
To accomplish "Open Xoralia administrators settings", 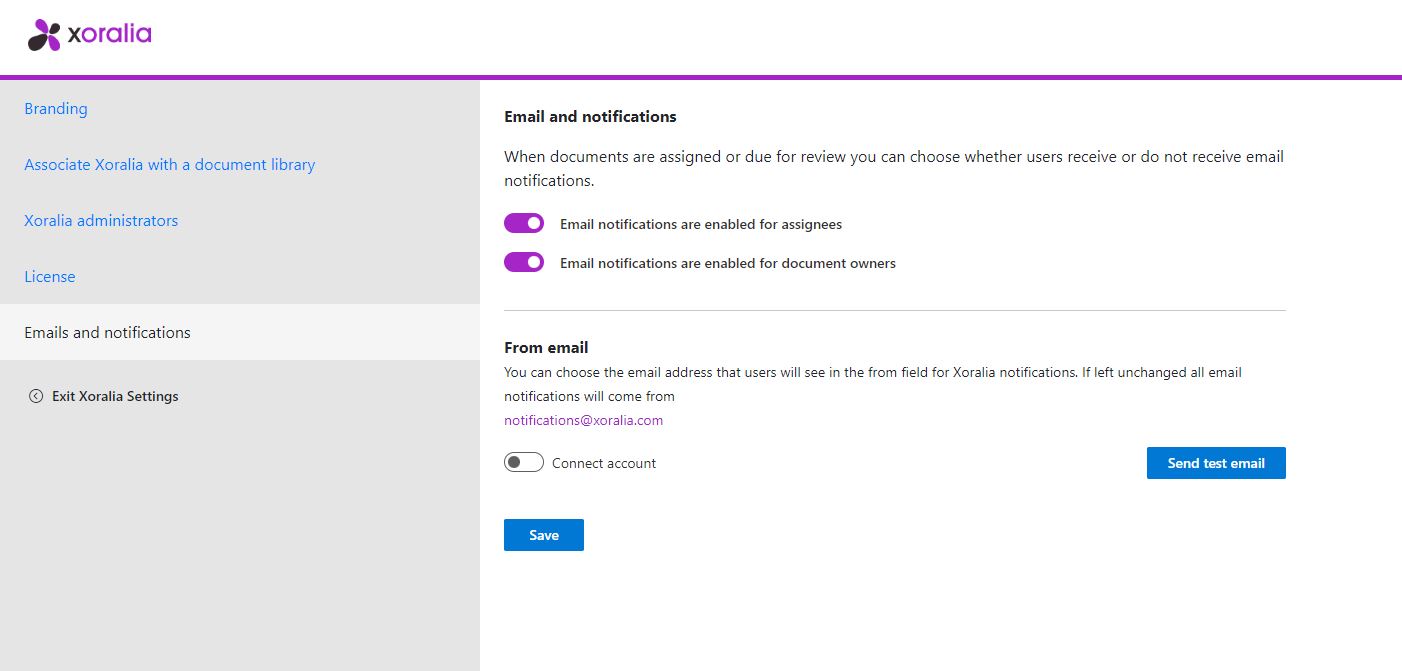I will point(101,220).
